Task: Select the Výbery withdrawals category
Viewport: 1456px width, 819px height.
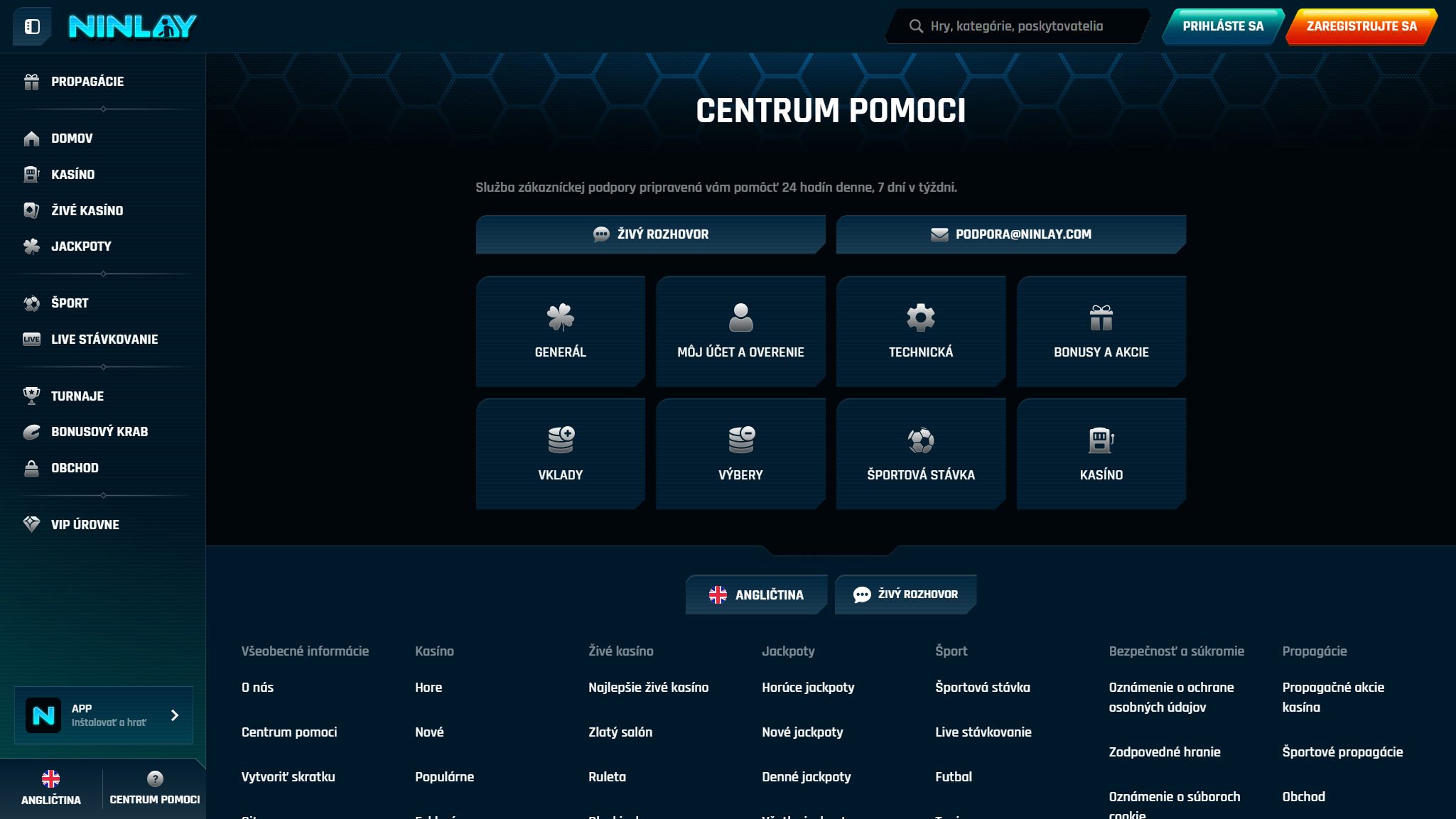Action: coord(740,454)
